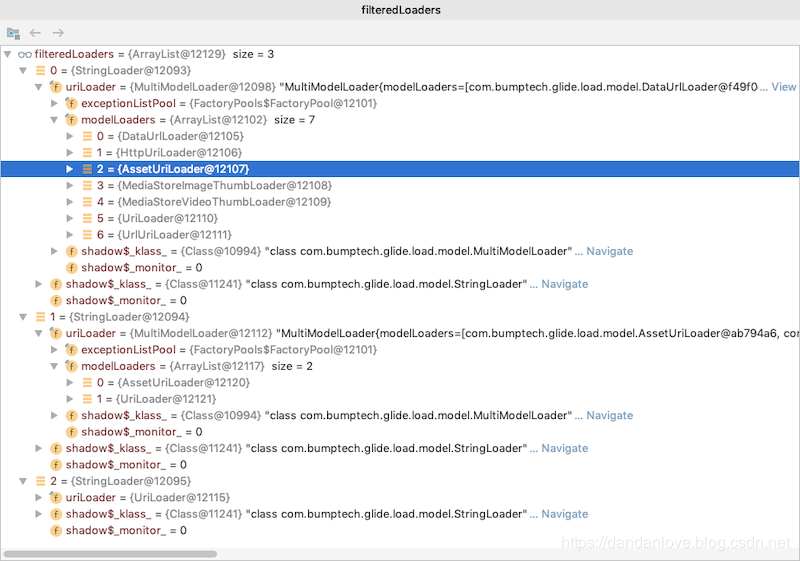Click field icon of modelLoaders ArrayList@12117
The width and height of the screenshot is (800, 561).
[71, 366]
